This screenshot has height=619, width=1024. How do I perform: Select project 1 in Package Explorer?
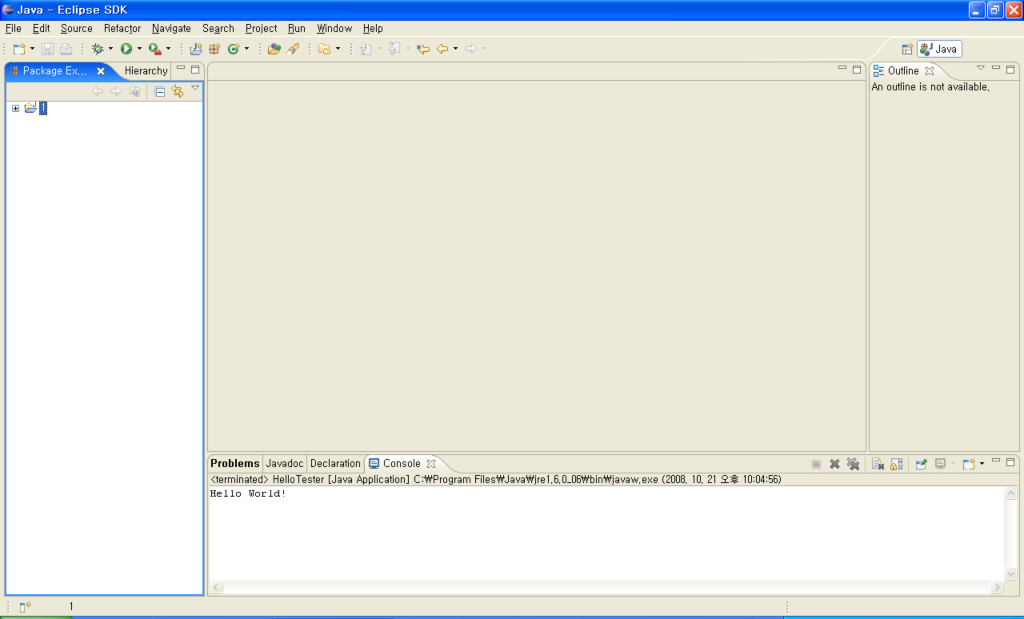[43, 108]
